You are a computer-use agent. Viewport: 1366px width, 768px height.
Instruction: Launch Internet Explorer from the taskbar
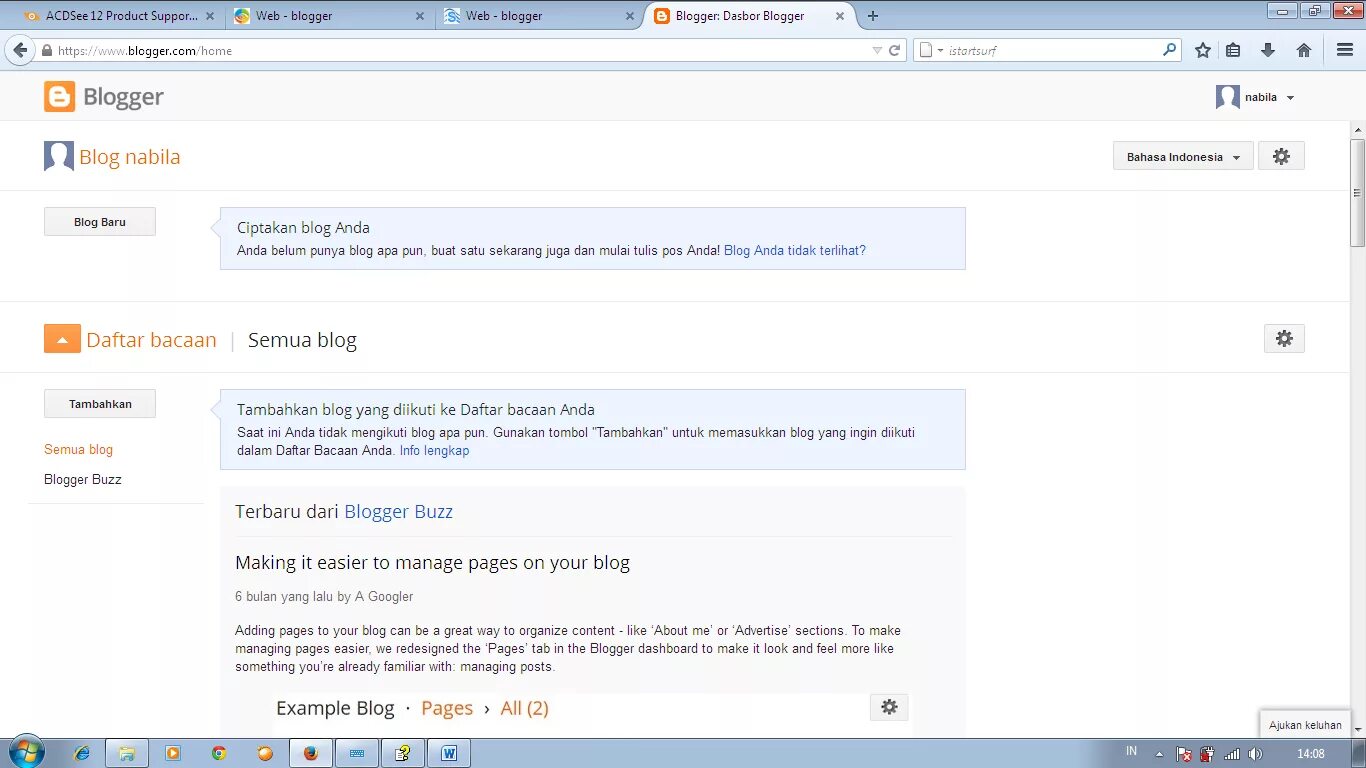[x=82, y=753]
